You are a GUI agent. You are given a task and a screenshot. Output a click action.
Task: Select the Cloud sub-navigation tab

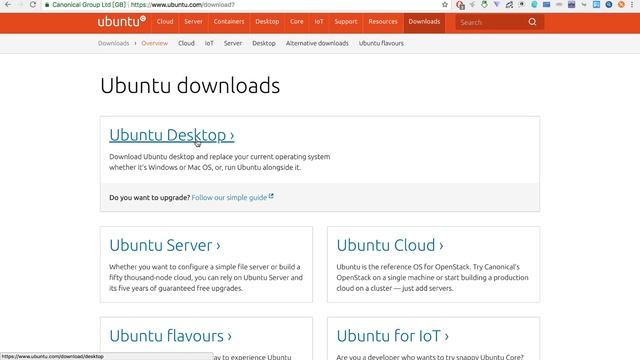(186, 43)
